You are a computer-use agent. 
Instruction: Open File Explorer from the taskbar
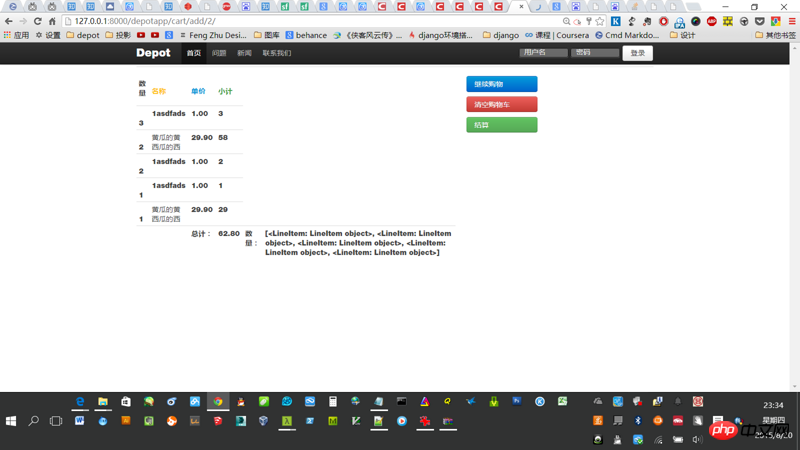tap(103, 402)
